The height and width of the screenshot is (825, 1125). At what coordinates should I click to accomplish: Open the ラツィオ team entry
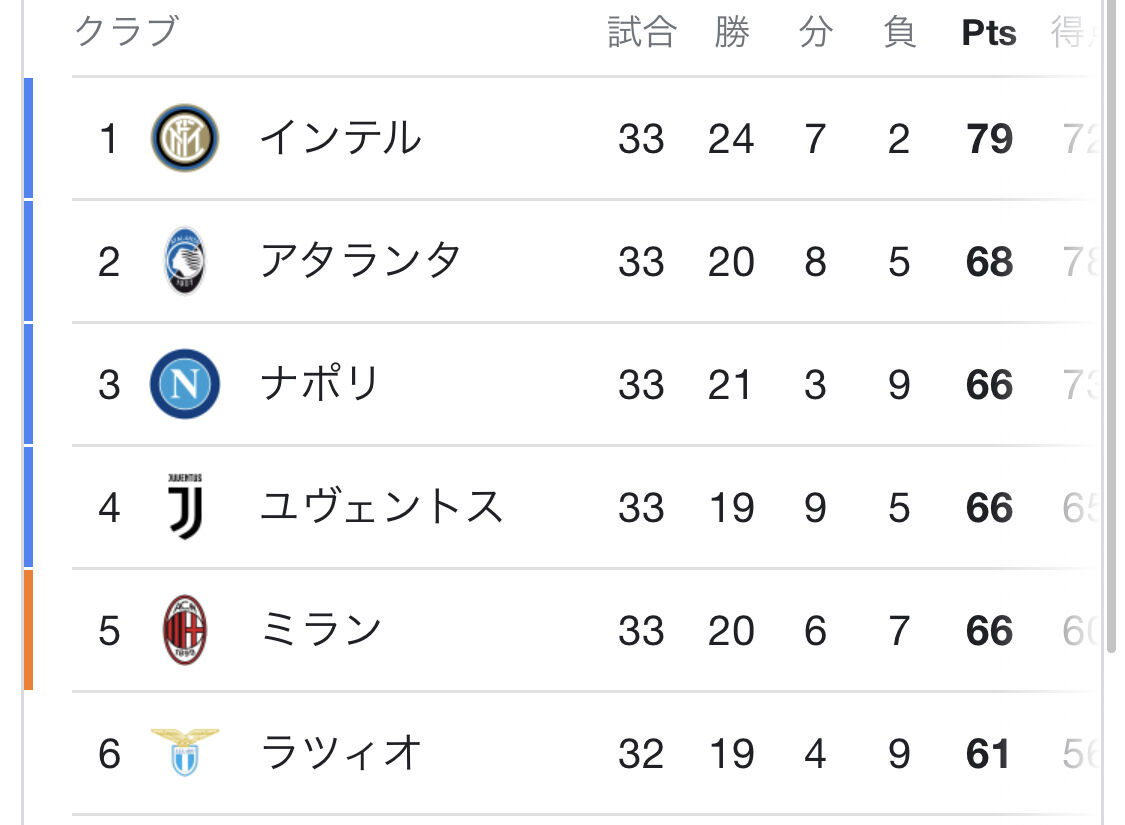(x=340, y=753)
